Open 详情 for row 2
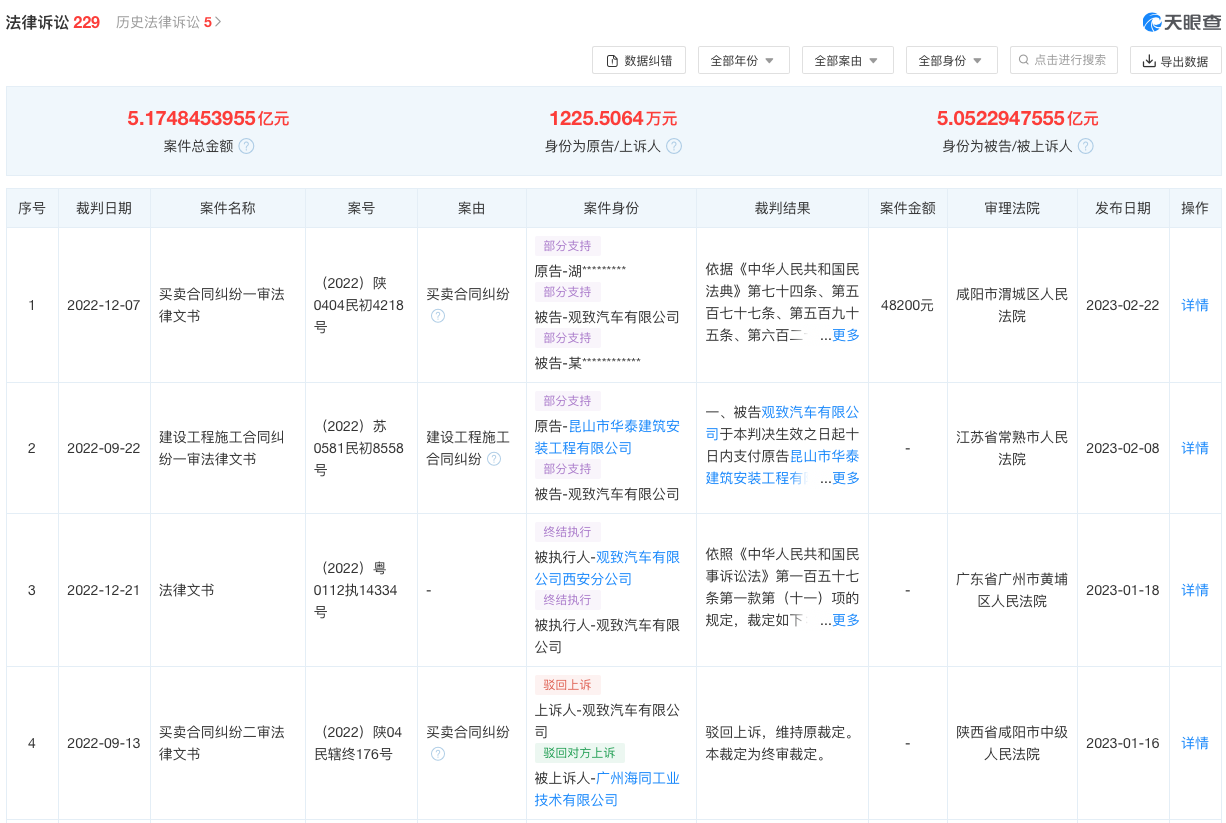1226x823 pixels. click(1195, 448)
